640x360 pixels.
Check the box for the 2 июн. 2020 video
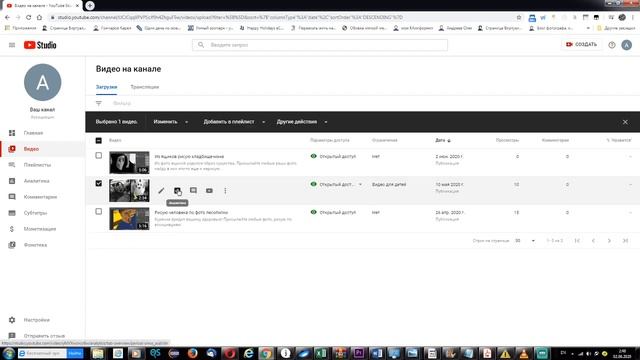click(99, 156)
